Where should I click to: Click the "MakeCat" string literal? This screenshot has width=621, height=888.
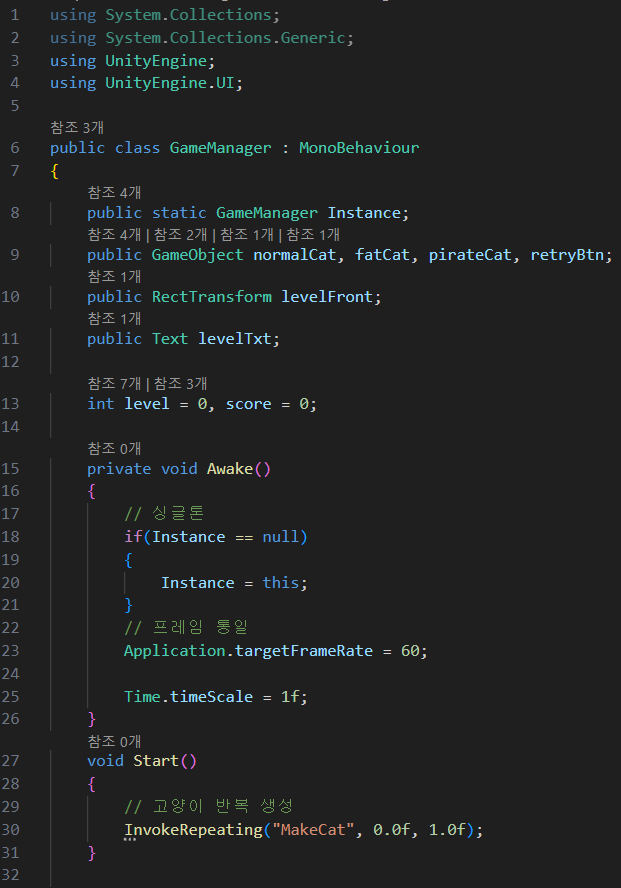pyautogui.click(x=313, y=830)
